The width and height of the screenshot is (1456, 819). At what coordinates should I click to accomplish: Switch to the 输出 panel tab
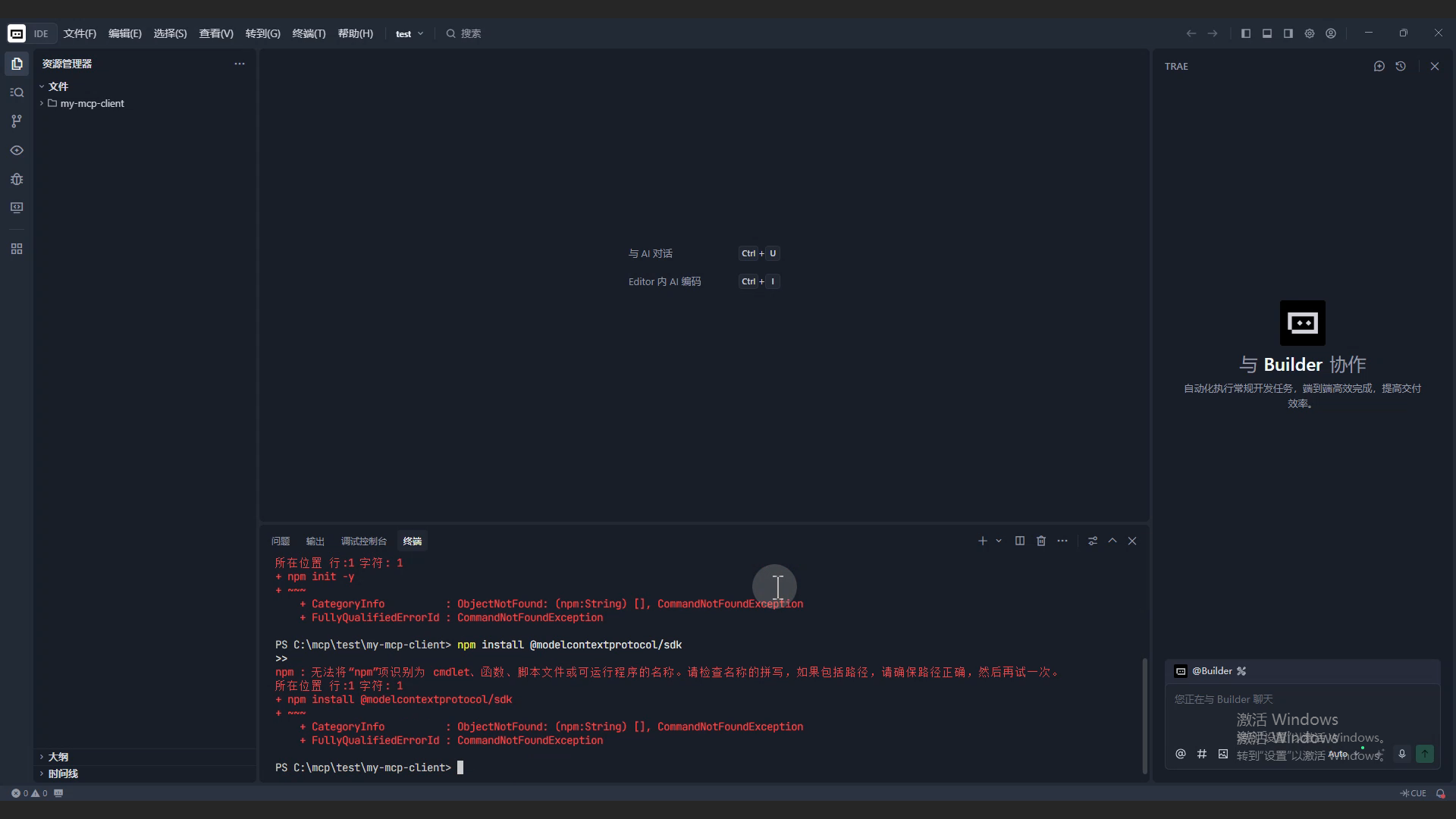tap(315, 541)
